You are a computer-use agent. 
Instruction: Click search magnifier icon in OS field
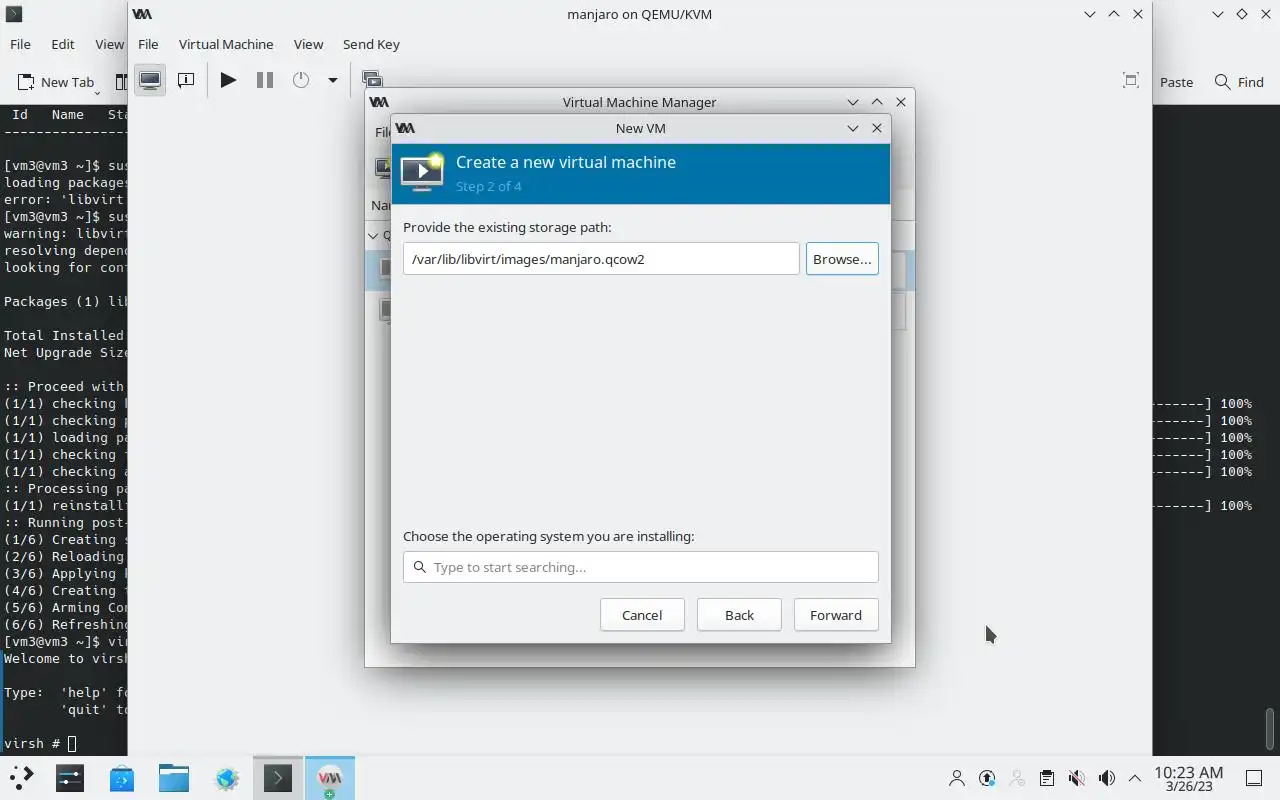[x=420, y=567]
